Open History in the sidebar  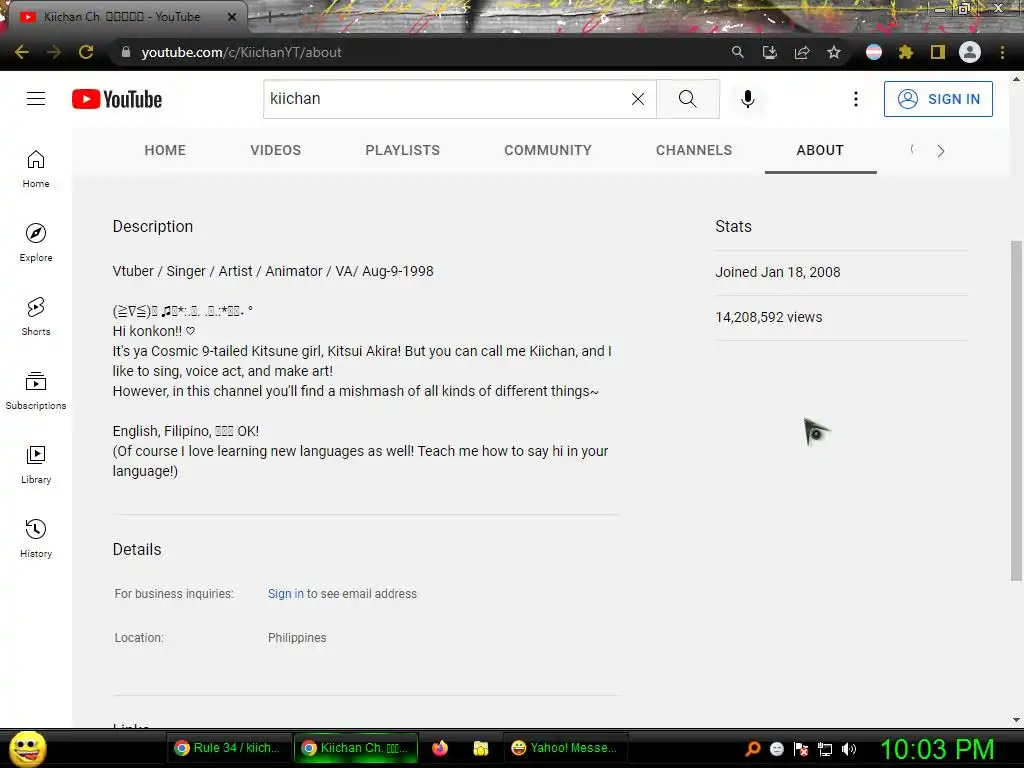pos(36,538)
